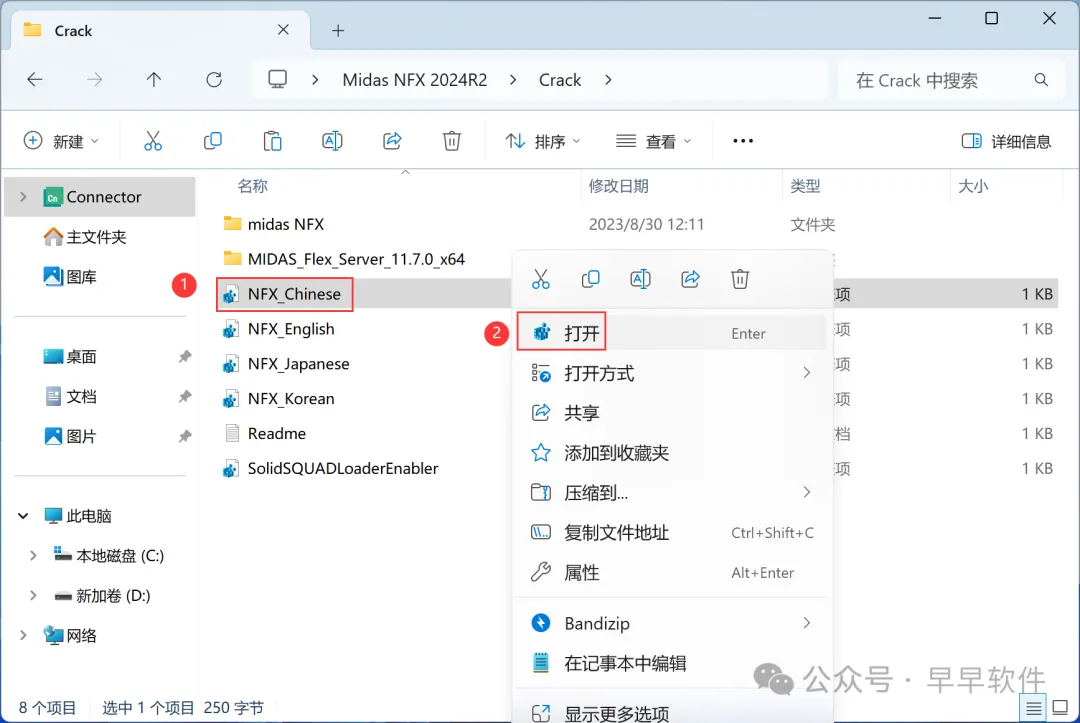This screenshot has height=723, width=1080.
Task: Open 主文件夹 in the sidebar
Action: point(85,238)
